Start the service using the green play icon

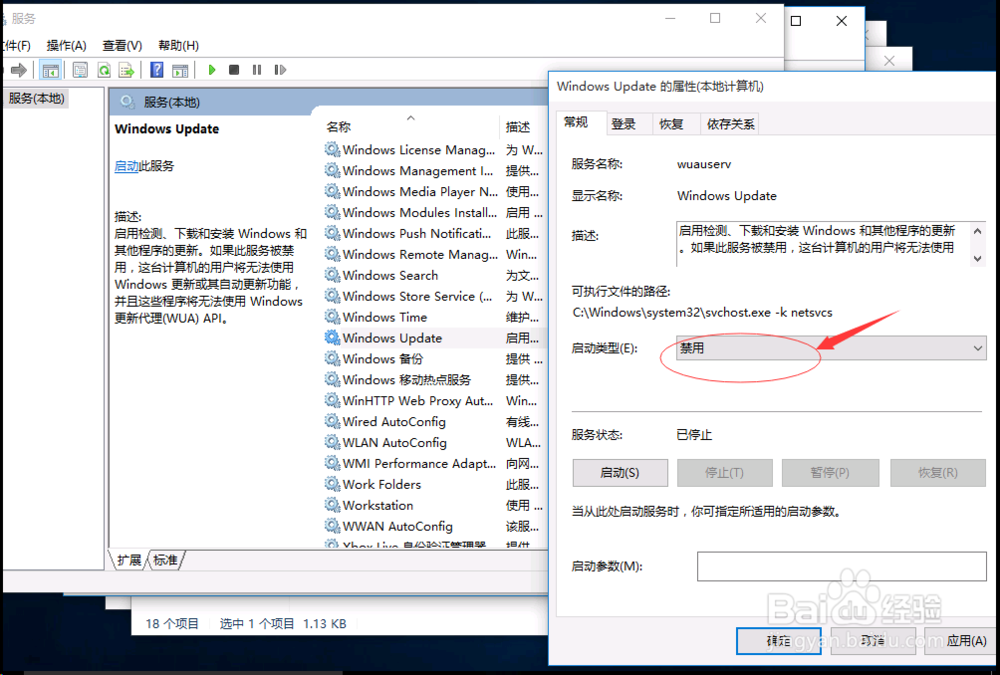pos(211,69)
